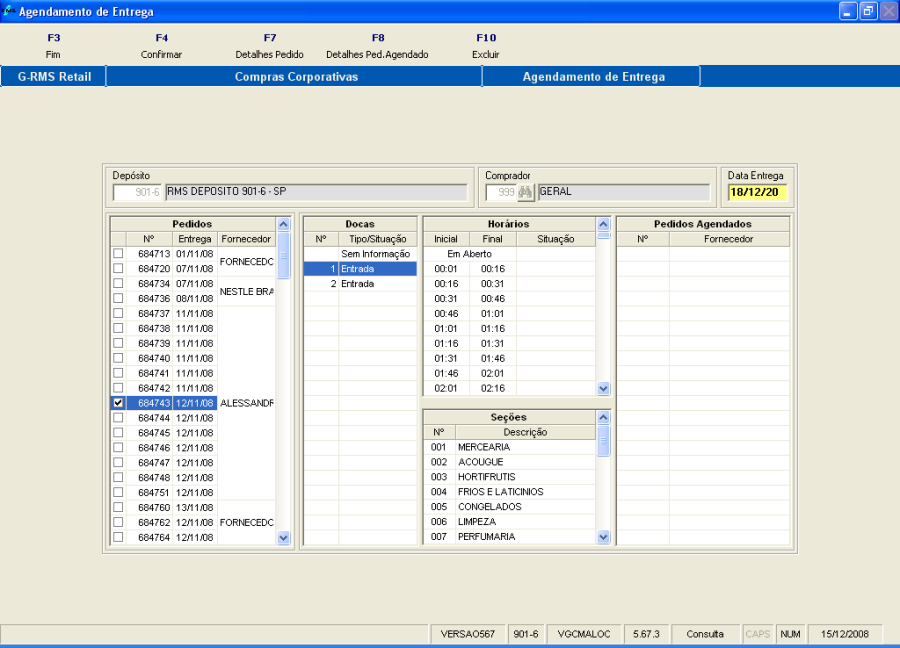Select the HORTIFRUTIS section row
900x648 pixels.
485,477
